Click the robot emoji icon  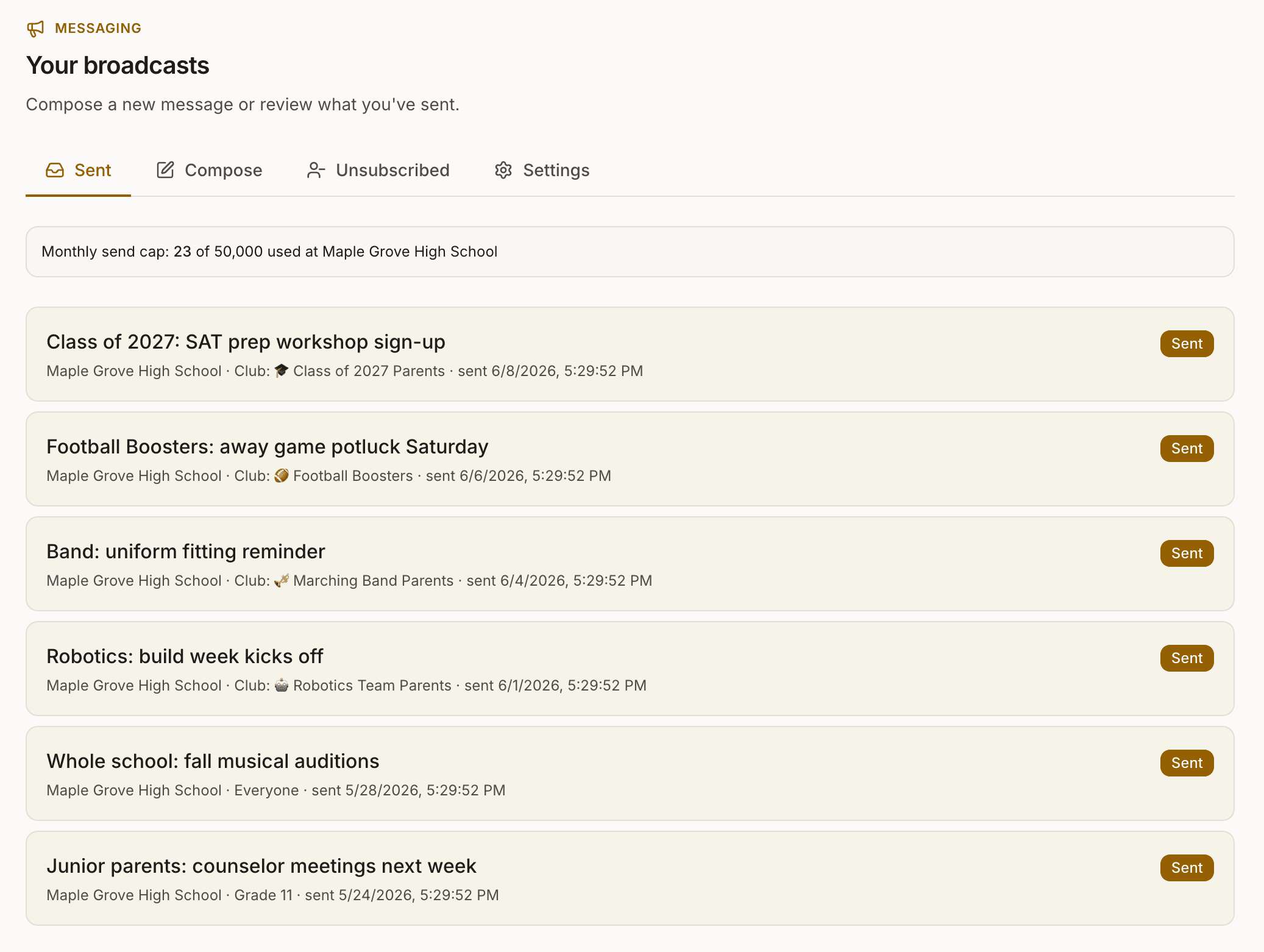pyautogui.click(x=281, y=685)
